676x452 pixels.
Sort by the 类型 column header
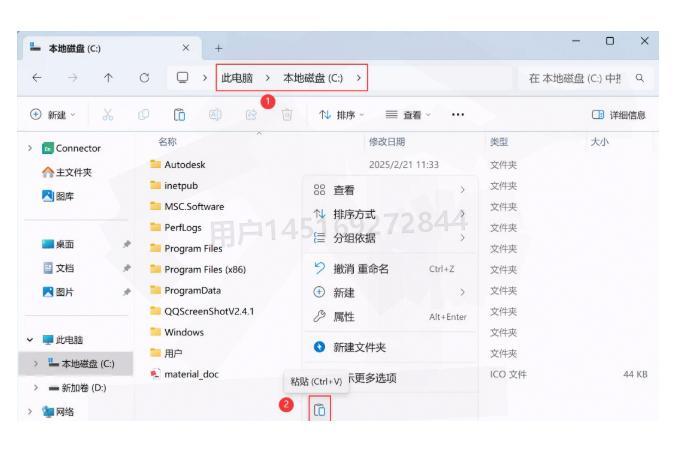pyautogui.click(x=499, y=141)
